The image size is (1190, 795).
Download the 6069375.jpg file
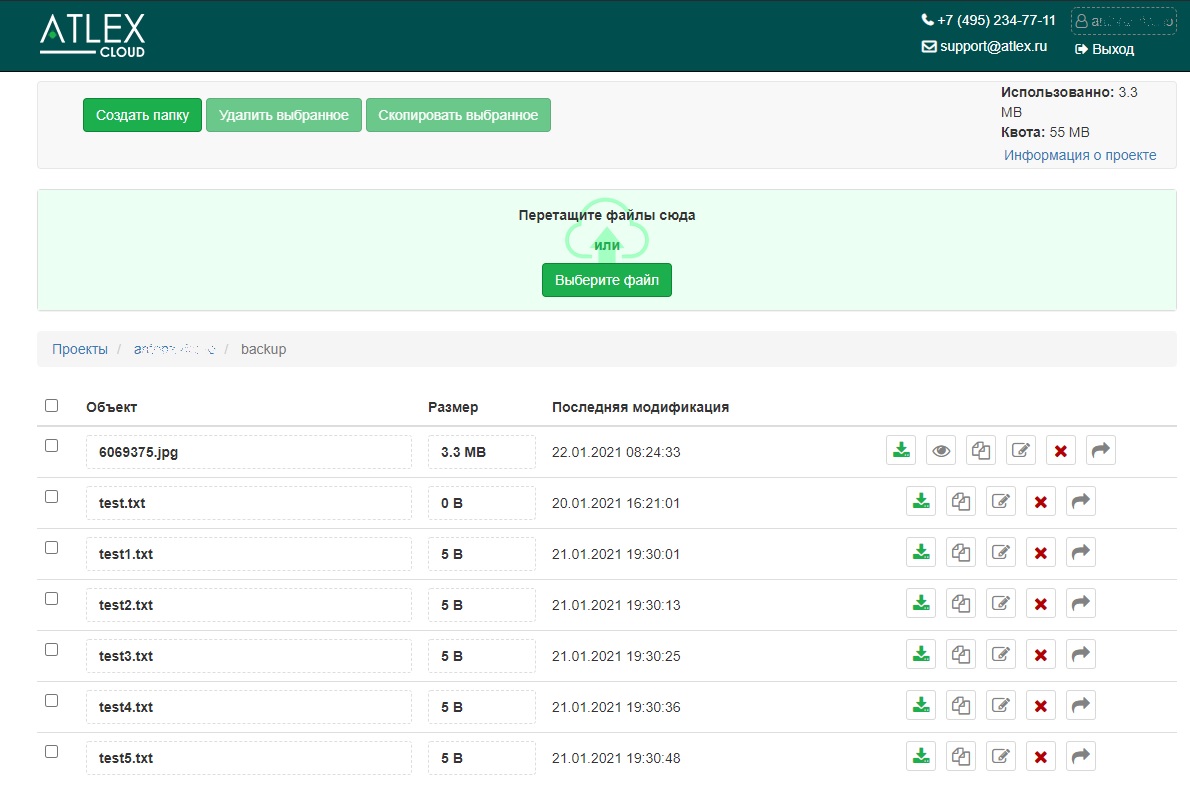click(x=901, y=451)
